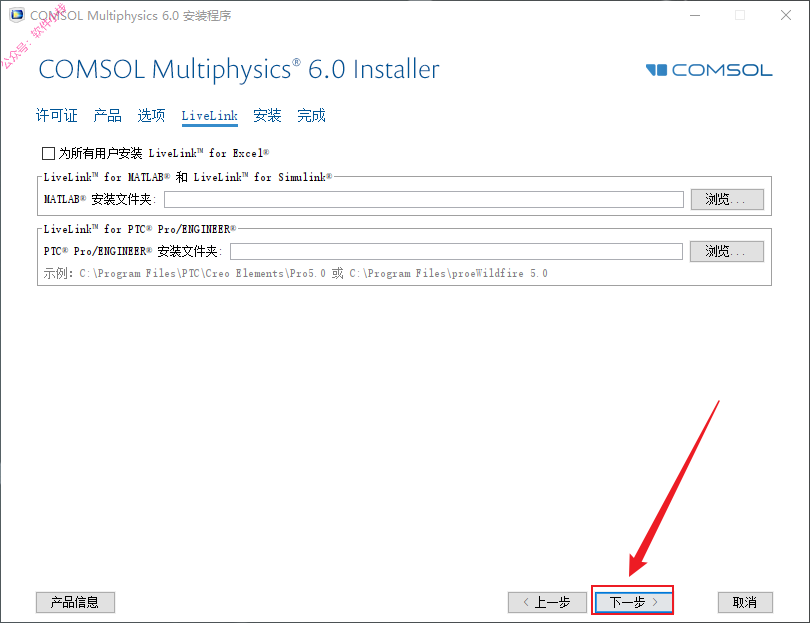This screenshot has height=623, width=810.
Task: Click the PTC Pro/ENGINEER folder field
Action: (456, 252)
